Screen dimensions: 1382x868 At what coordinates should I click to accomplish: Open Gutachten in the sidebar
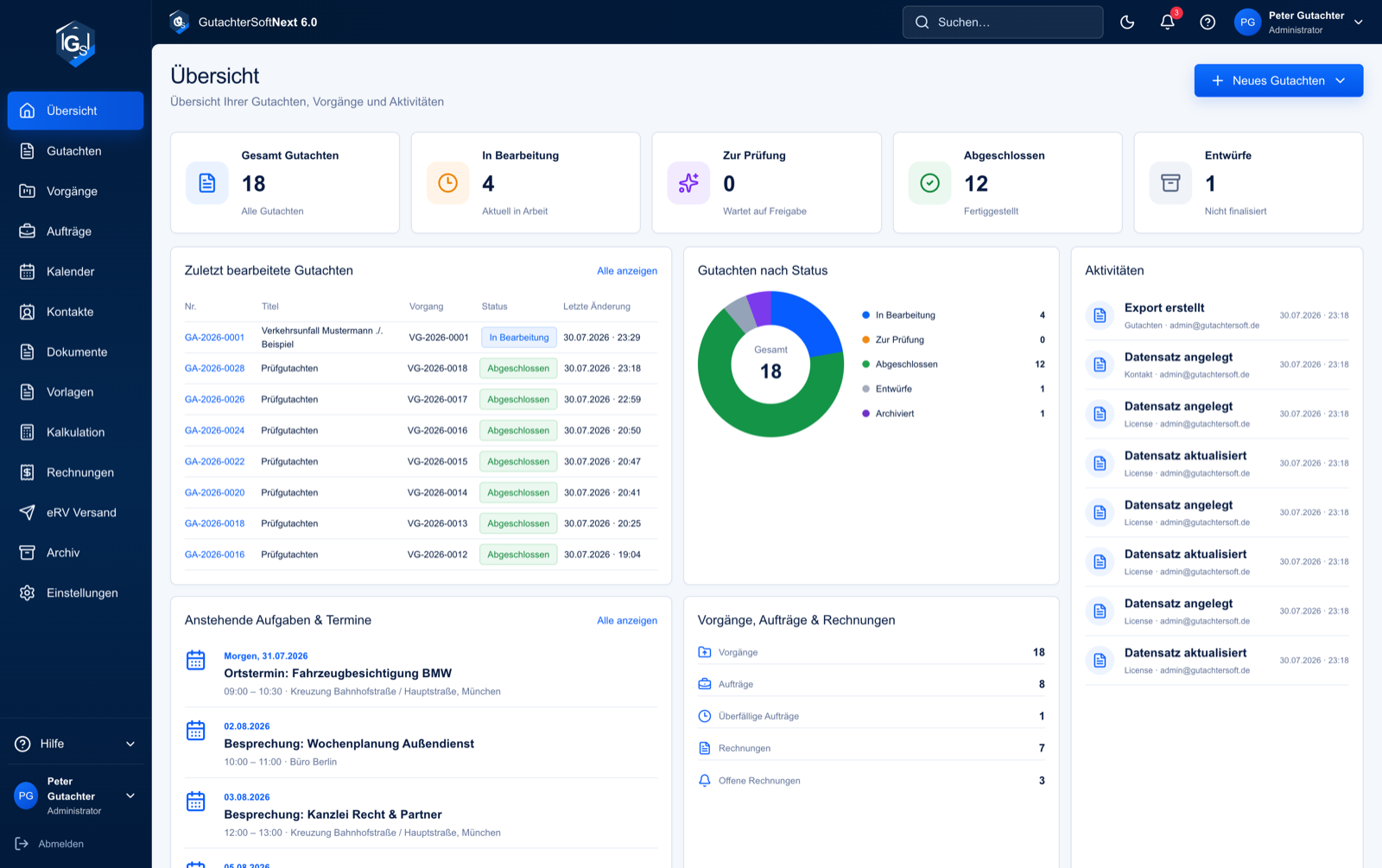[75, 151]
